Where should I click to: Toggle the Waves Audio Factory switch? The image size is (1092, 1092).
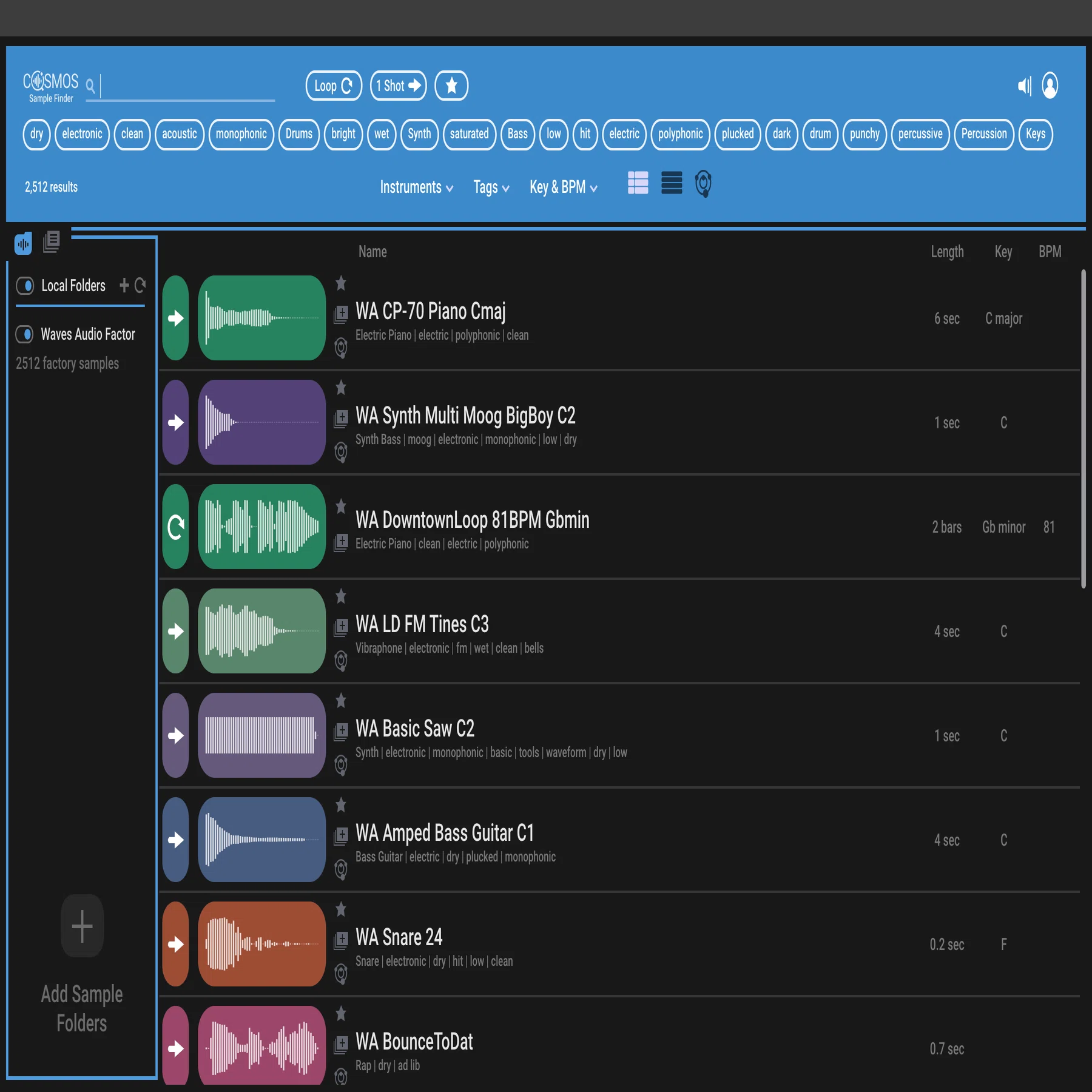pyautogui.click(x=25, y=334)
